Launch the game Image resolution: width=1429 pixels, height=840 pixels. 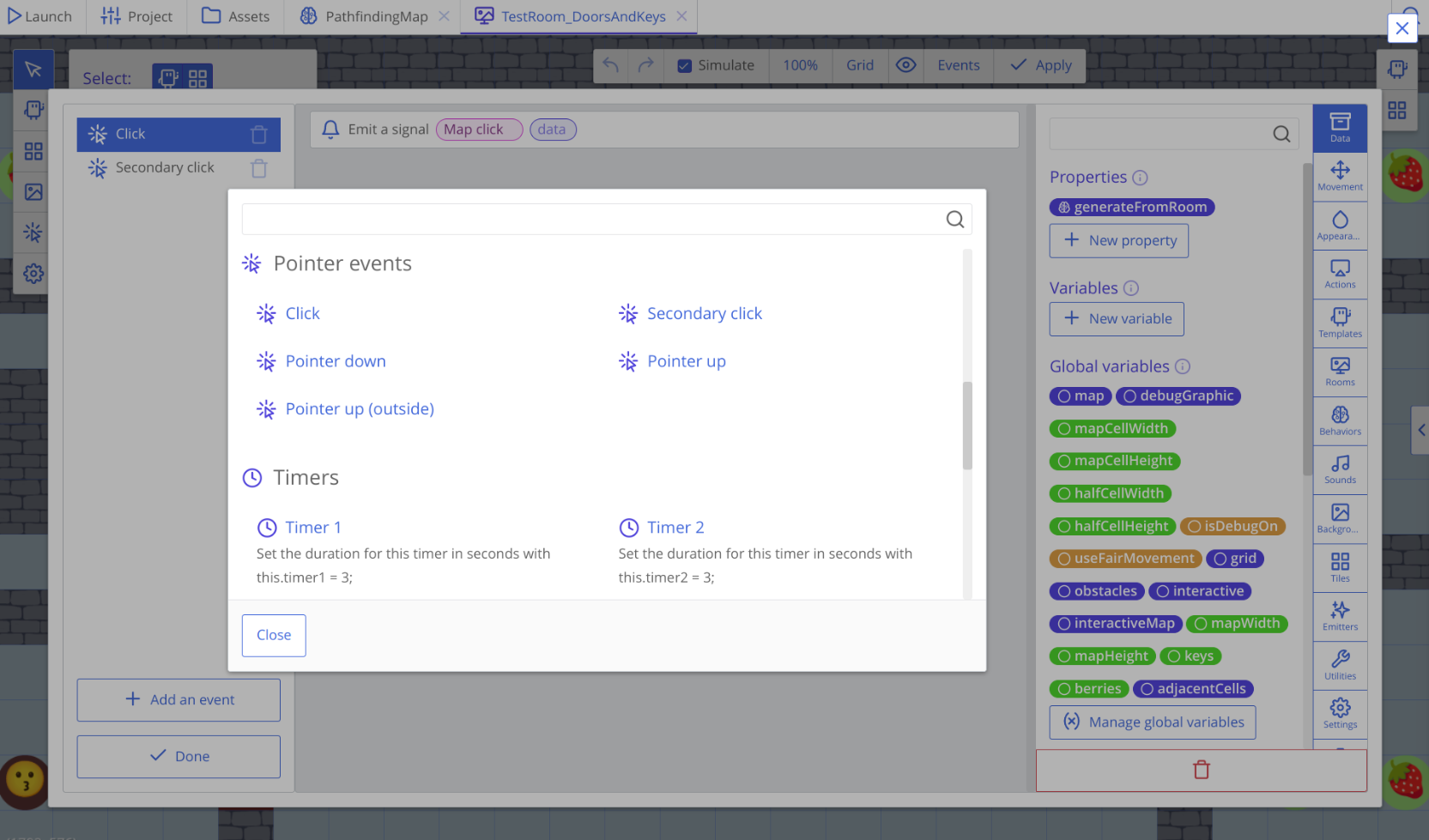(x=40, y=16)
